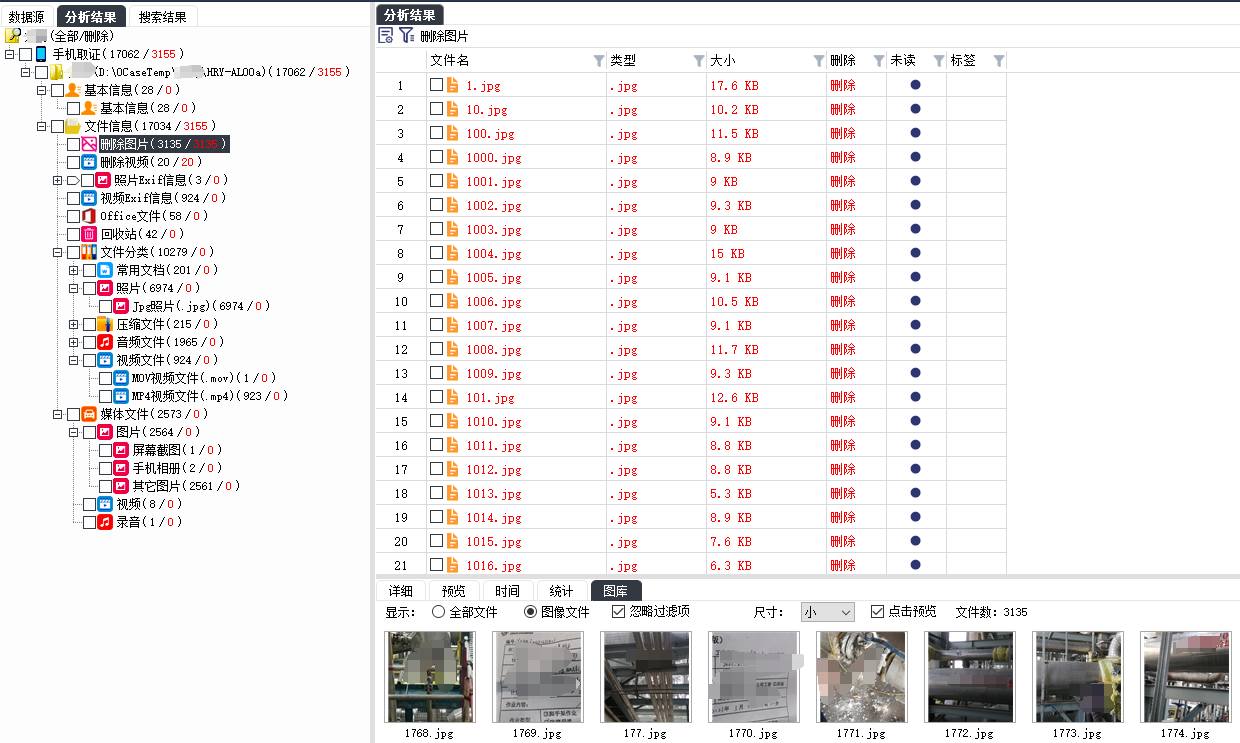Switch to the 搜索结果 tab
Screen dimensions: 1240x743
tap(163, 17)
